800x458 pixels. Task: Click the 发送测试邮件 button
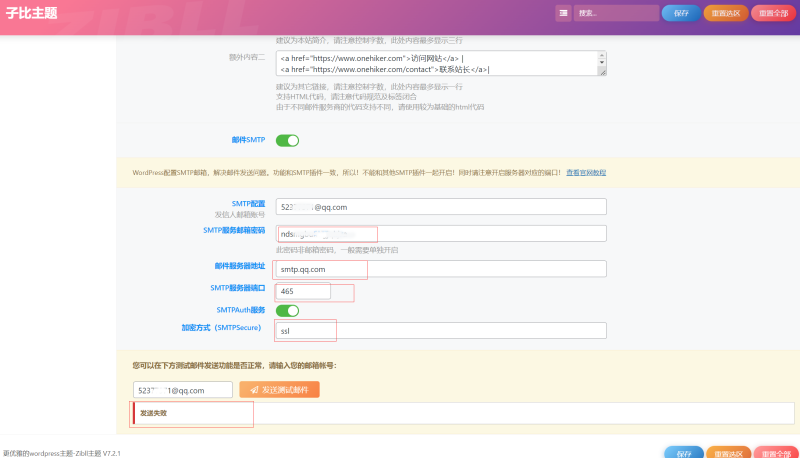(x=279, y=390)
